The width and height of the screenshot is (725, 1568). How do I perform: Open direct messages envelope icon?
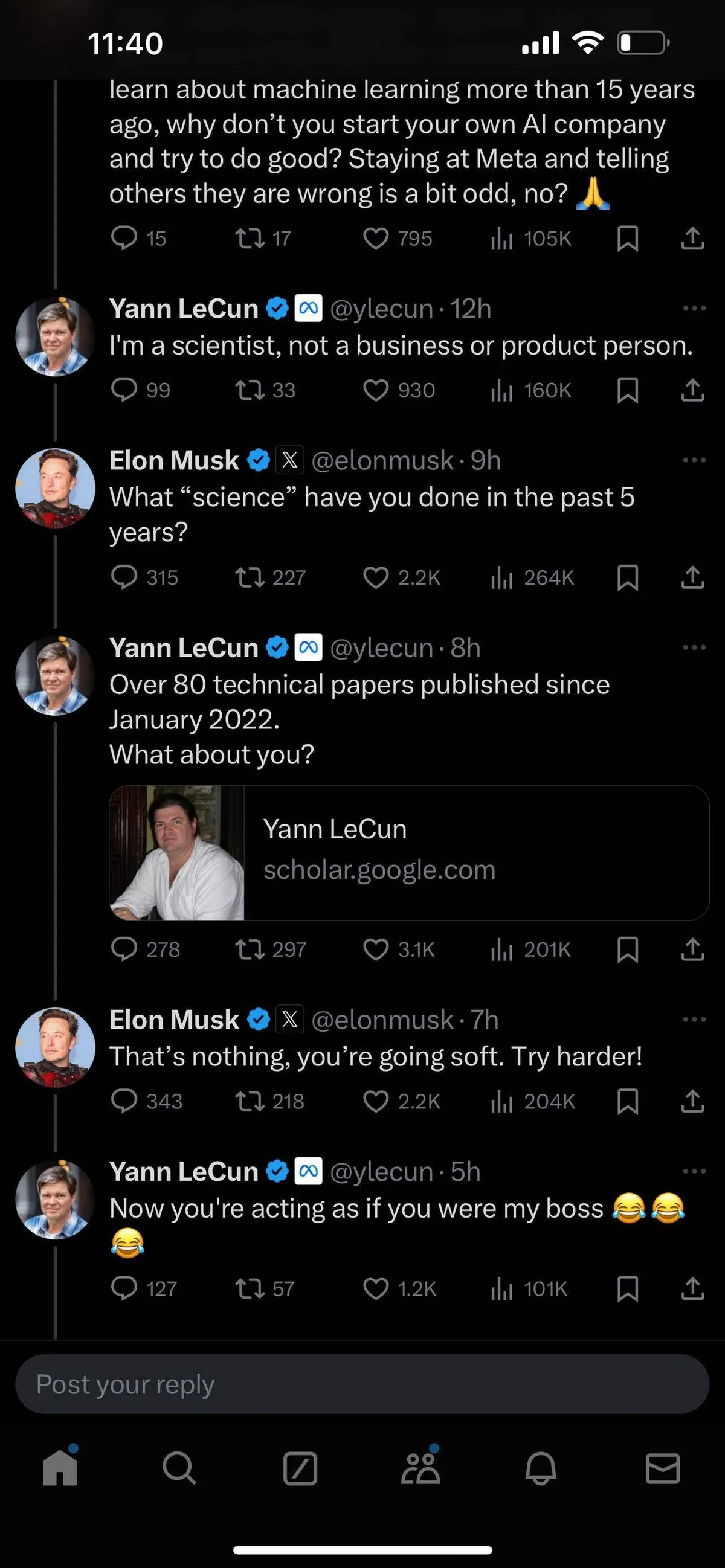662,1469
